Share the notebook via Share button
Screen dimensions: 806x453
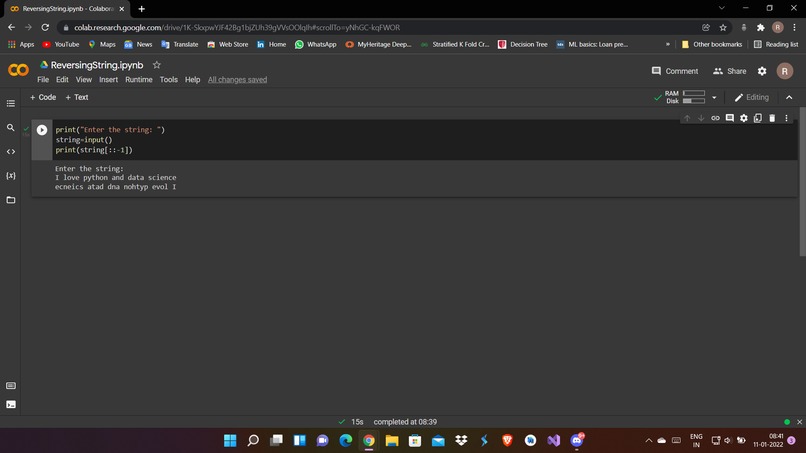point(729,71)
